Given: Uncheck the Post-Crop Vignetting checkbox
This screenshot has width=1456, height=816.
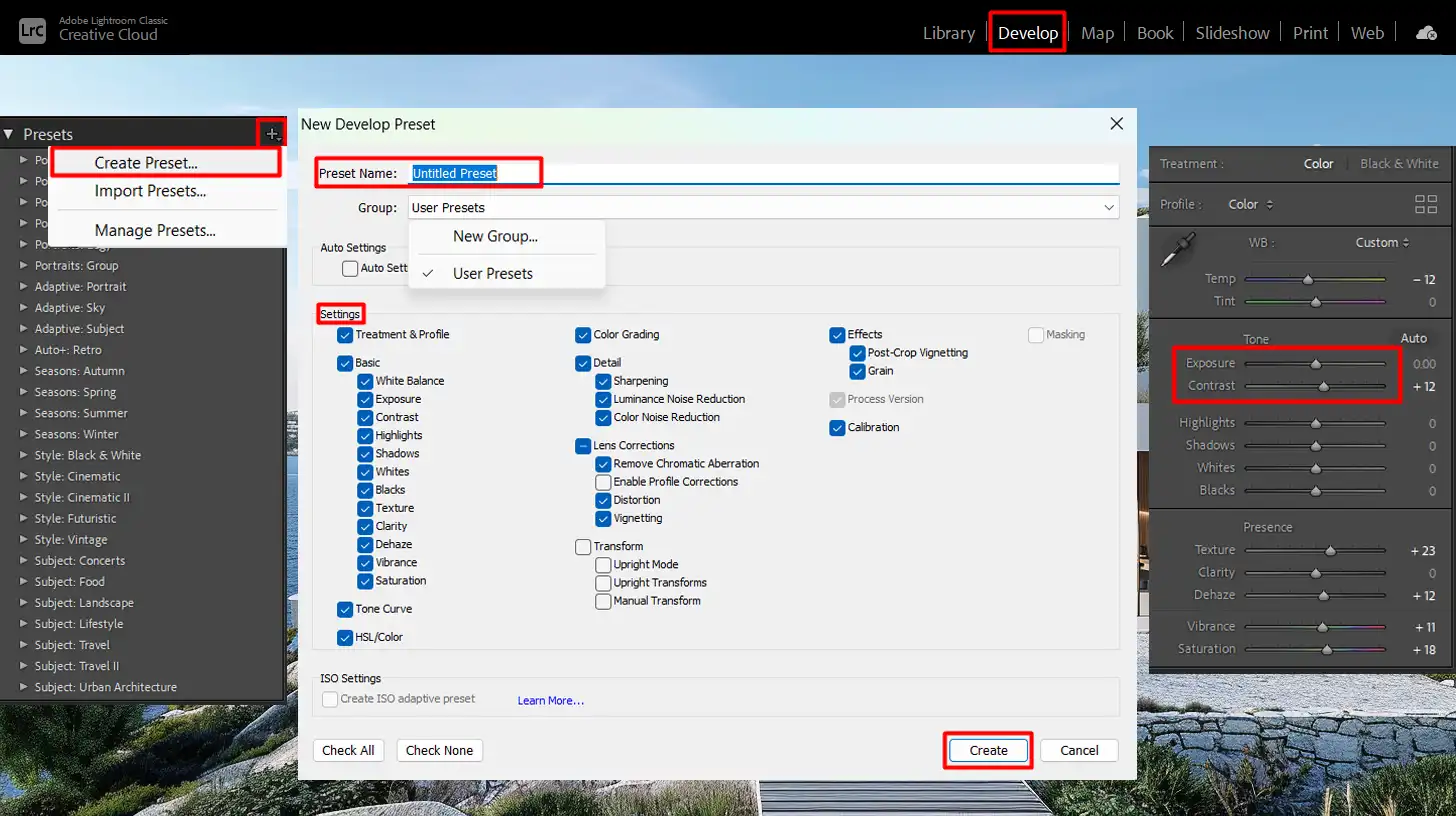Looking at the screenshot, I should pos(857,353).
